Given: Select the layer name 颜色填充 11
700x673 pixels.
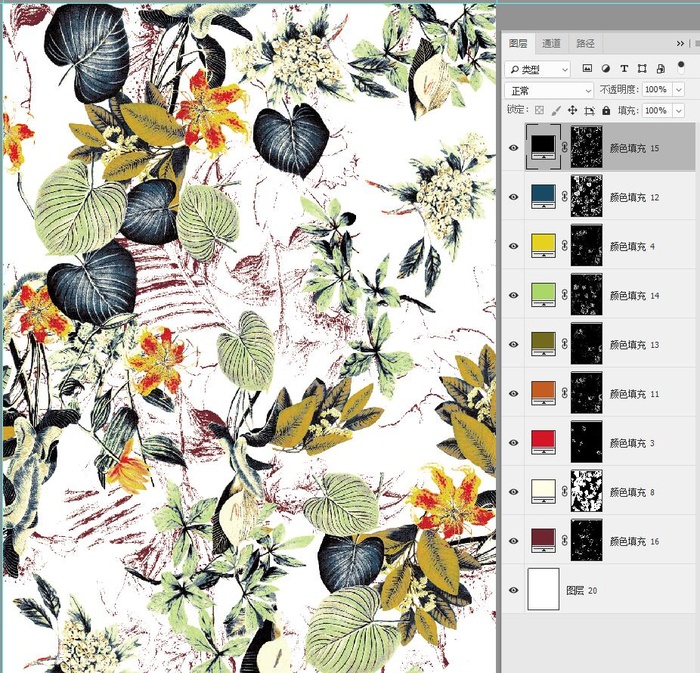Looking at the screenshot, I should coord(634,394).
